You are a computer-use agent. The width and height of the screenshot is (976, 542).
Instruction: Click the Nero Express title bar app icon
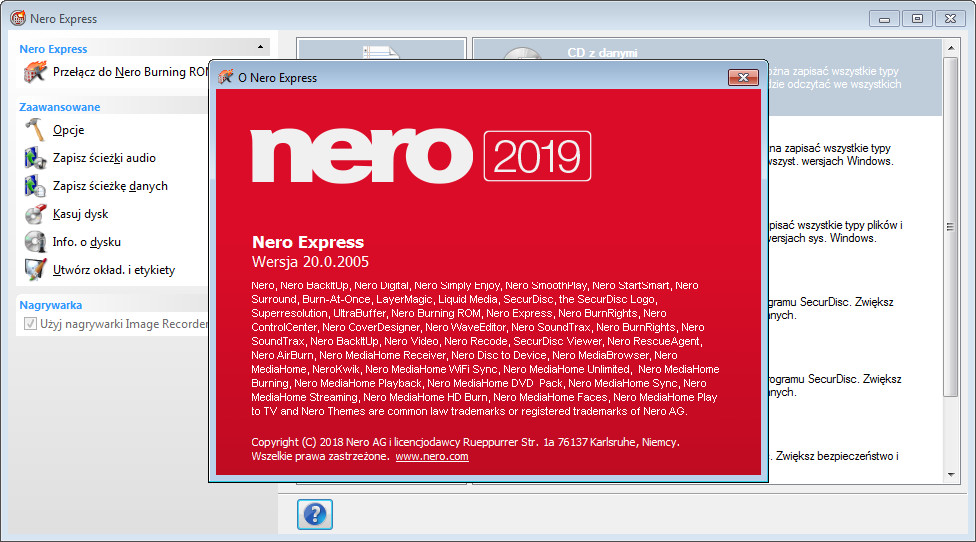coord(18,18)
